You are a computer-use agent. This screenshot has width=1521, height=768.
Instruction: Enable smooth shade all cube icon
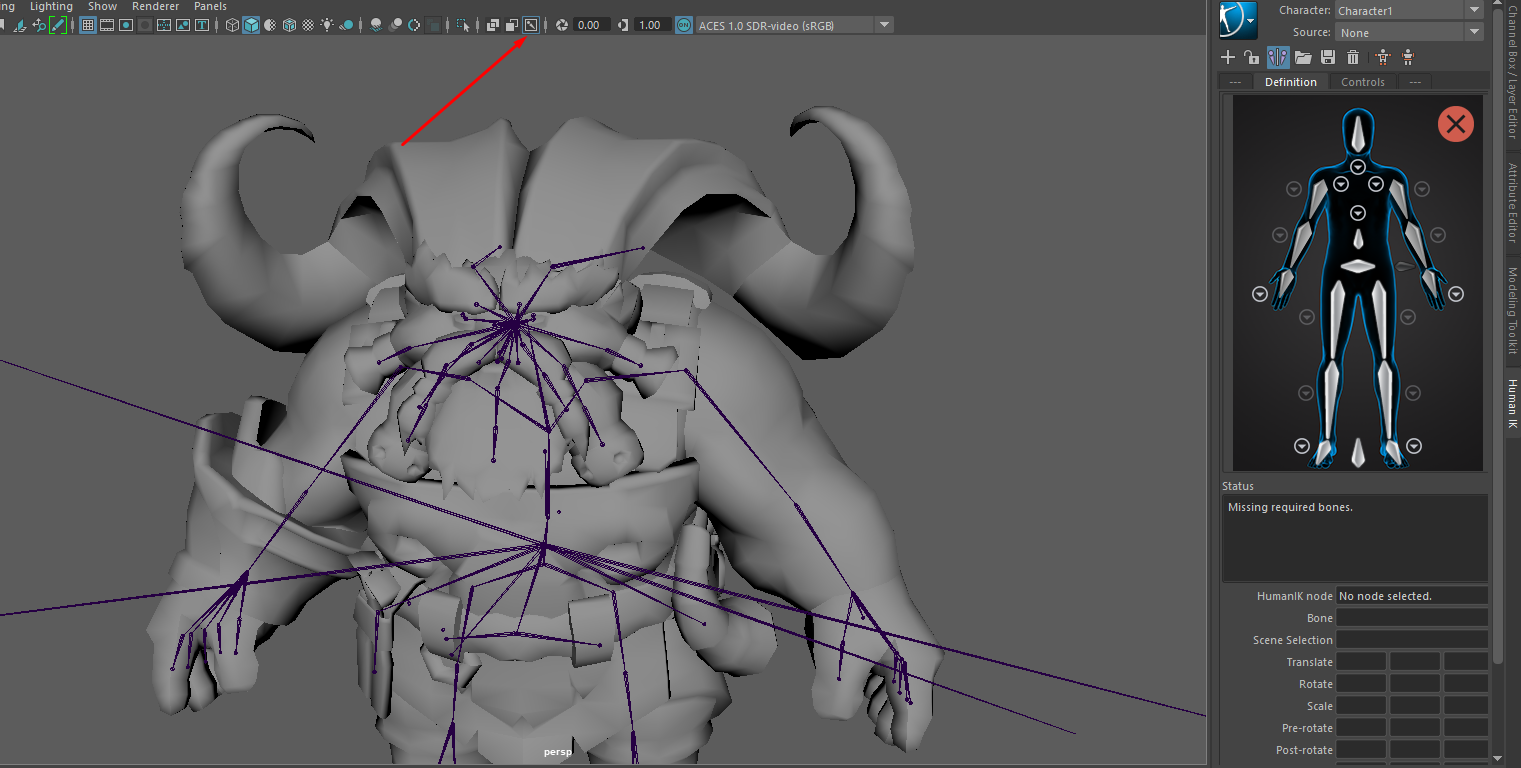coord(251,25)
